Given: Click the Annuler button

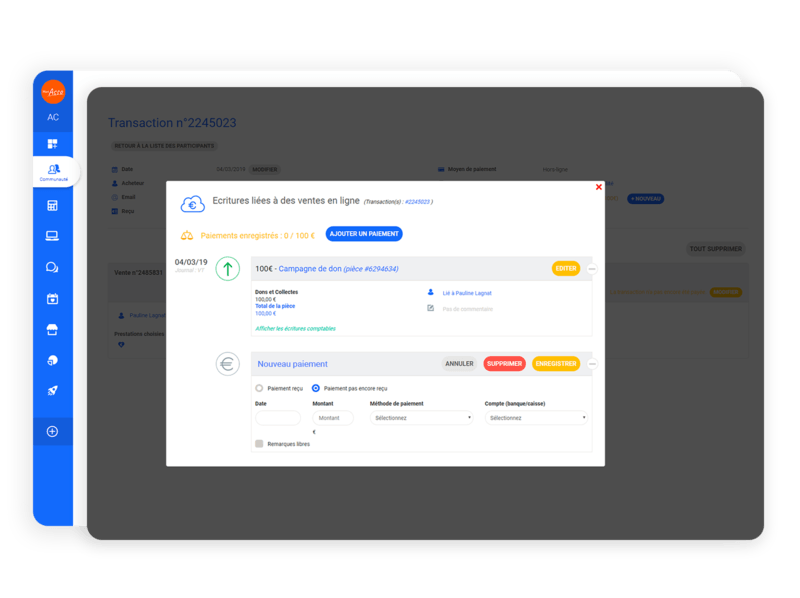Looking at the screenshot, I should click(459, 364).
